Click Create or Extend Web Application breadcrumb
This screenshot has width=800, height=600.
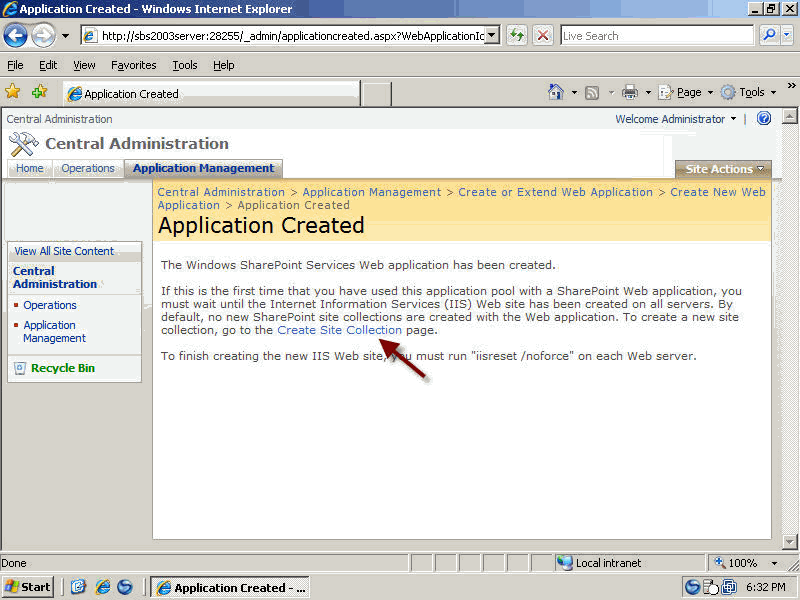point(555,192)
